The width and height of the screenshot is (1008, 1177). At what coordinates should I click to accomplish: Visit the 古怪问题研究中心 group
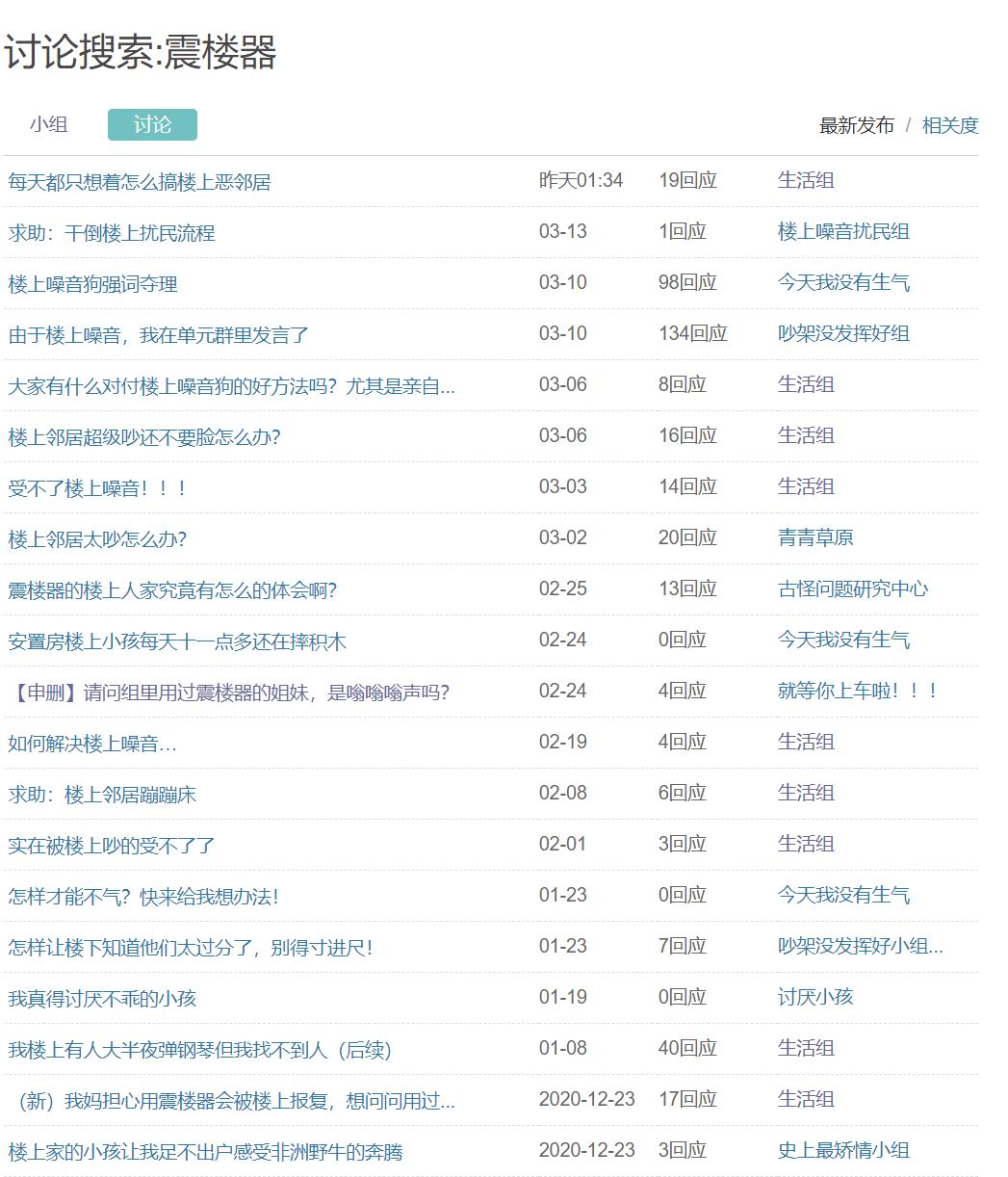[853, 588]
